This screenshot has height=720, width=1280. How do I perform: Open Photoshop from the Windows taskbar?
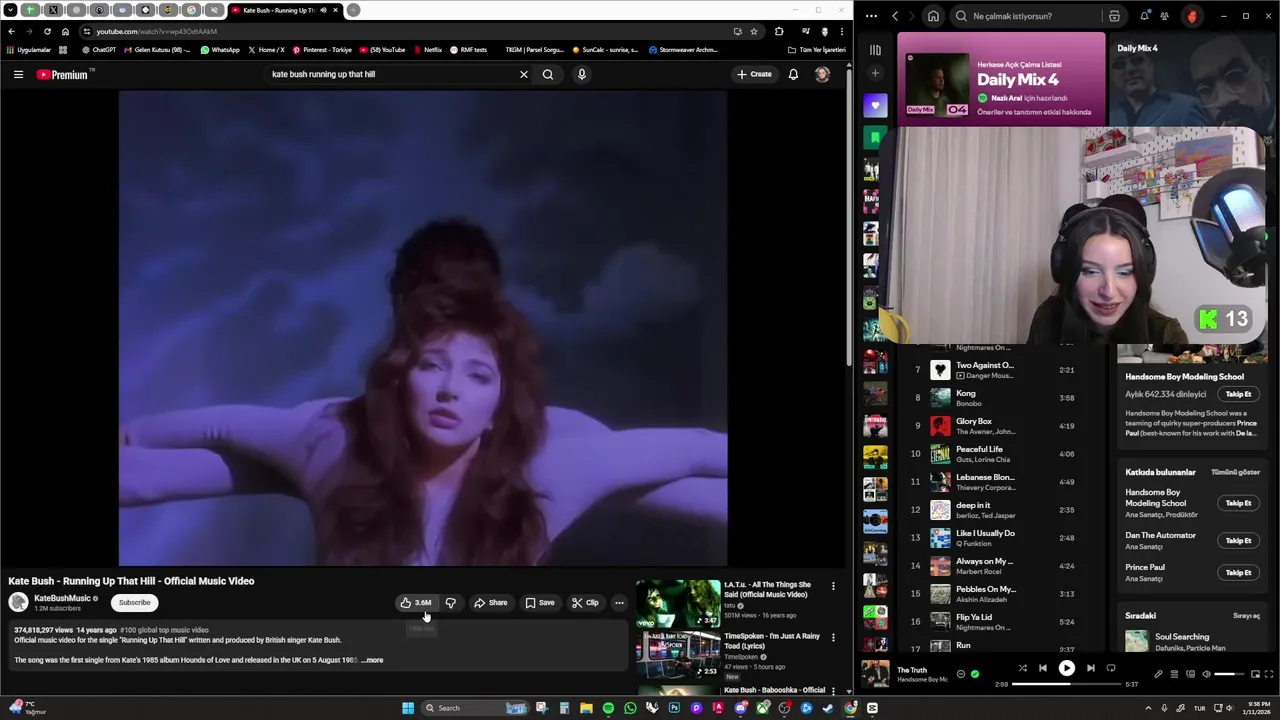(674, 708)
